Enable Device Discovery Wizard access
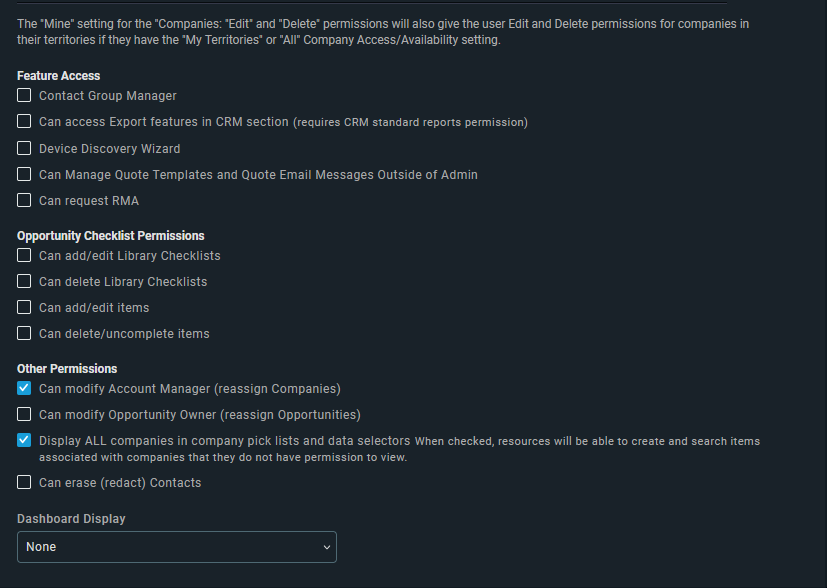The height and width of the screenshot is (588, 827). coord(24,148)
